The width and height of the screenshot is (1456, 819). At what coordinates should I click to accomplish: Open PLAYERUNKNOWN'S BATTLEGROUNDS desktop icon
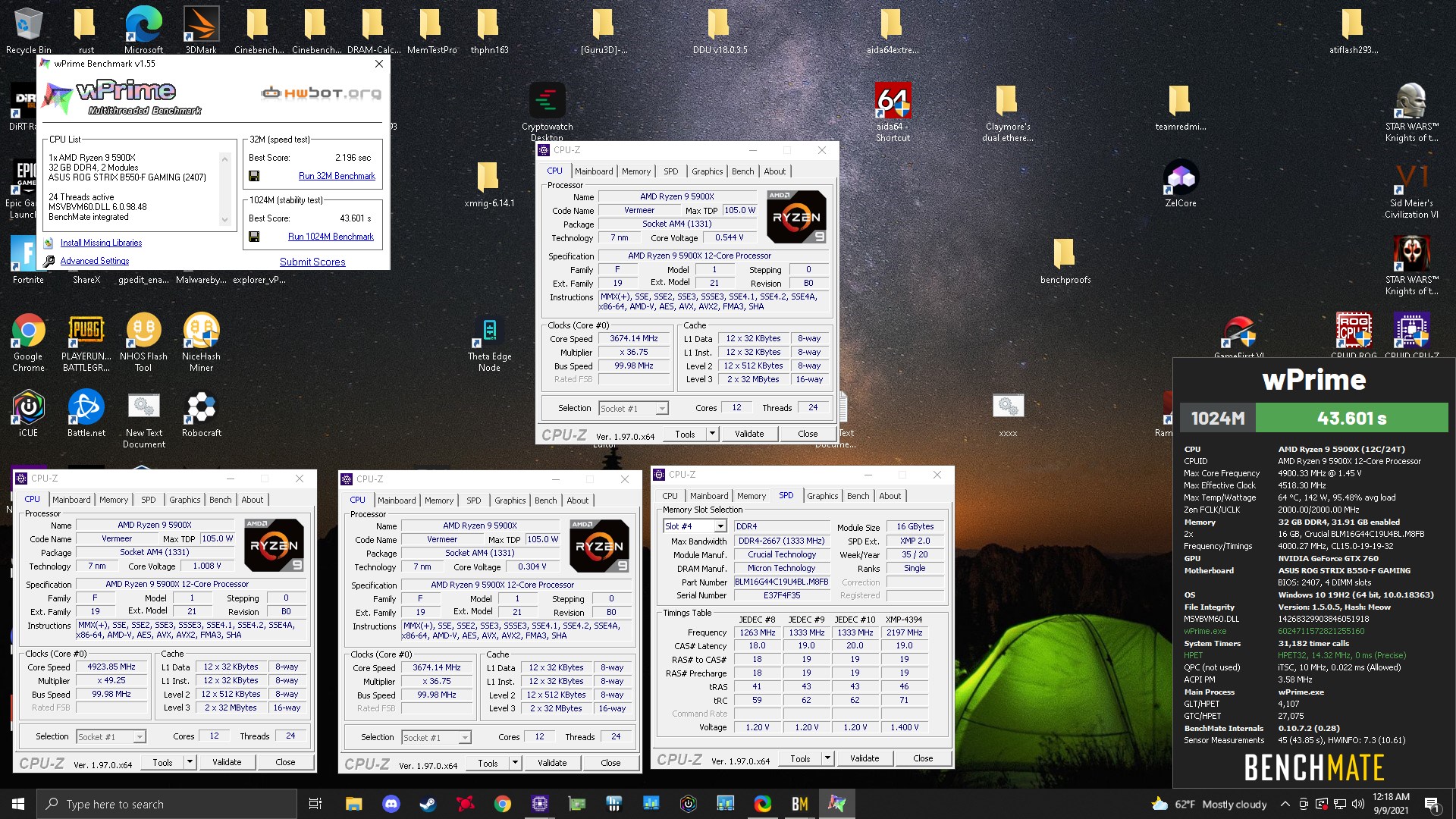[x=86, y=342]
